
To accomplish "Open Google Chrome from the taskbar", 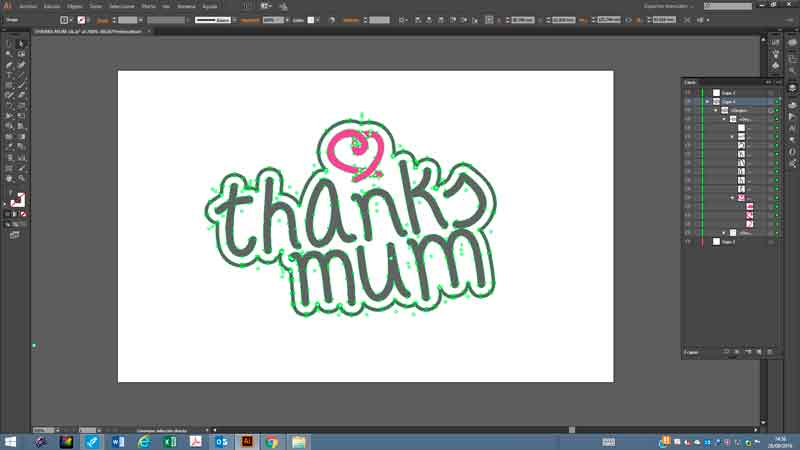I will click(x=271, y=441).
